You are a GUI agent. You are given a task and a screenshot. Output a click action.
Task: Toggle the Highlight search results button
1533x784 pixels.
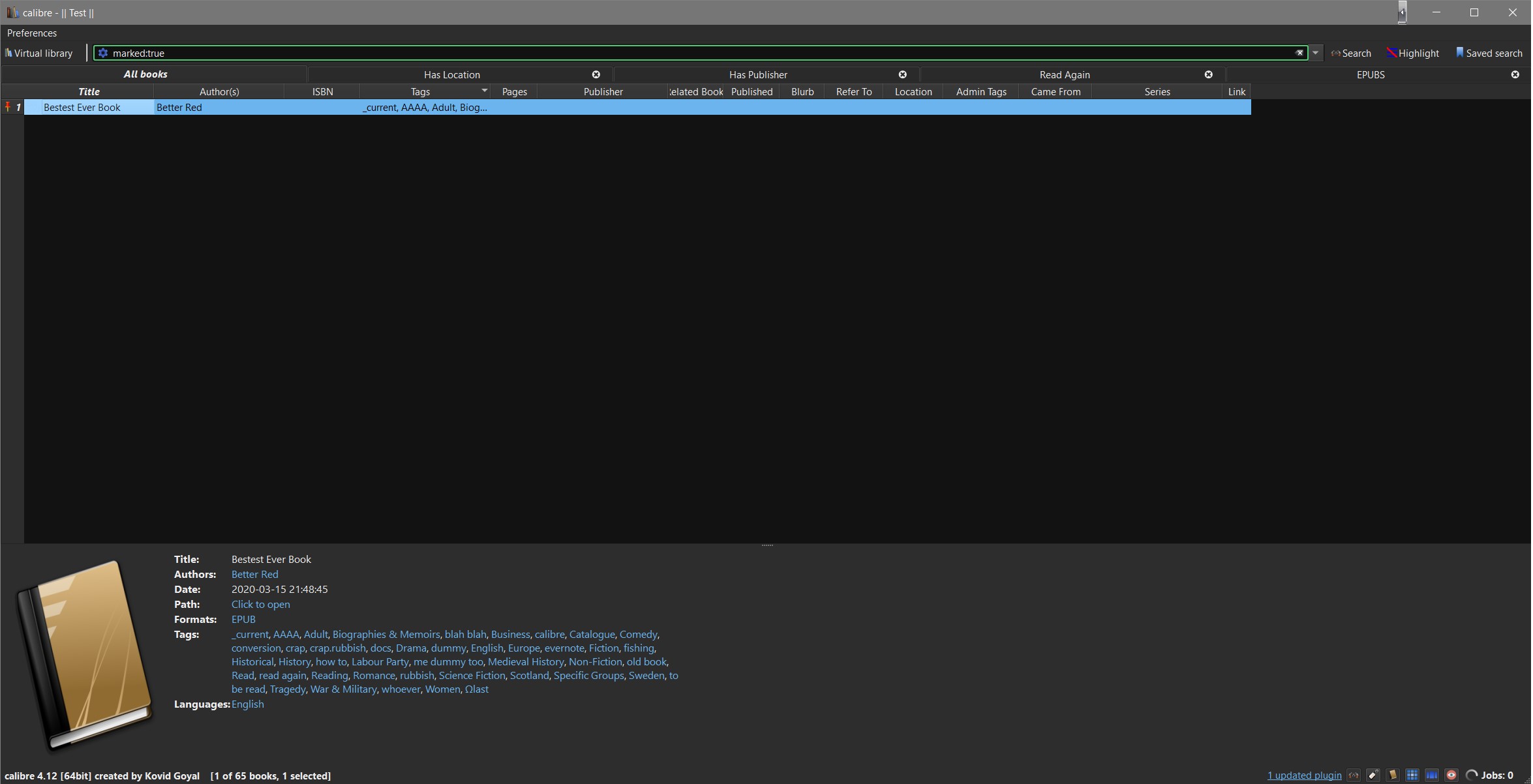[x=1414, y=53]
